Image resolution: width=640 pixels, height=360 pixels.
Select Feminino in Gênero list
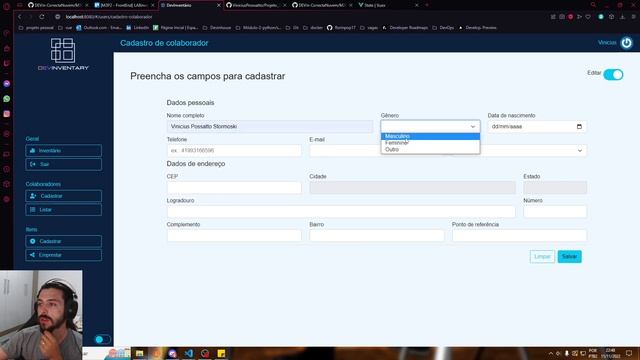[x=430, y=143]
